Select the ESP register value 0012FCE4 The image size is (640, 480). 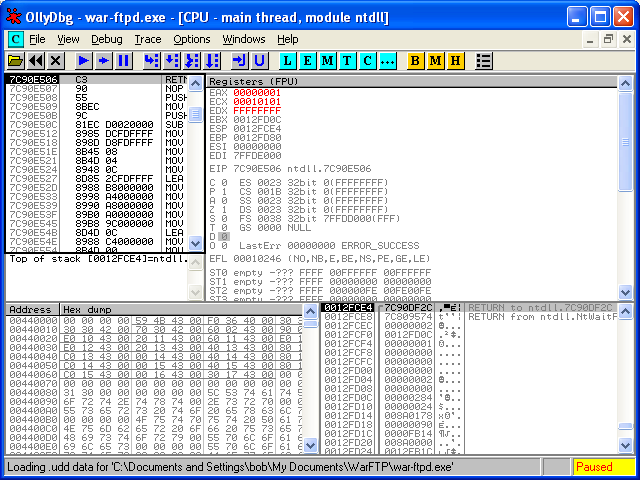(257, 129)
